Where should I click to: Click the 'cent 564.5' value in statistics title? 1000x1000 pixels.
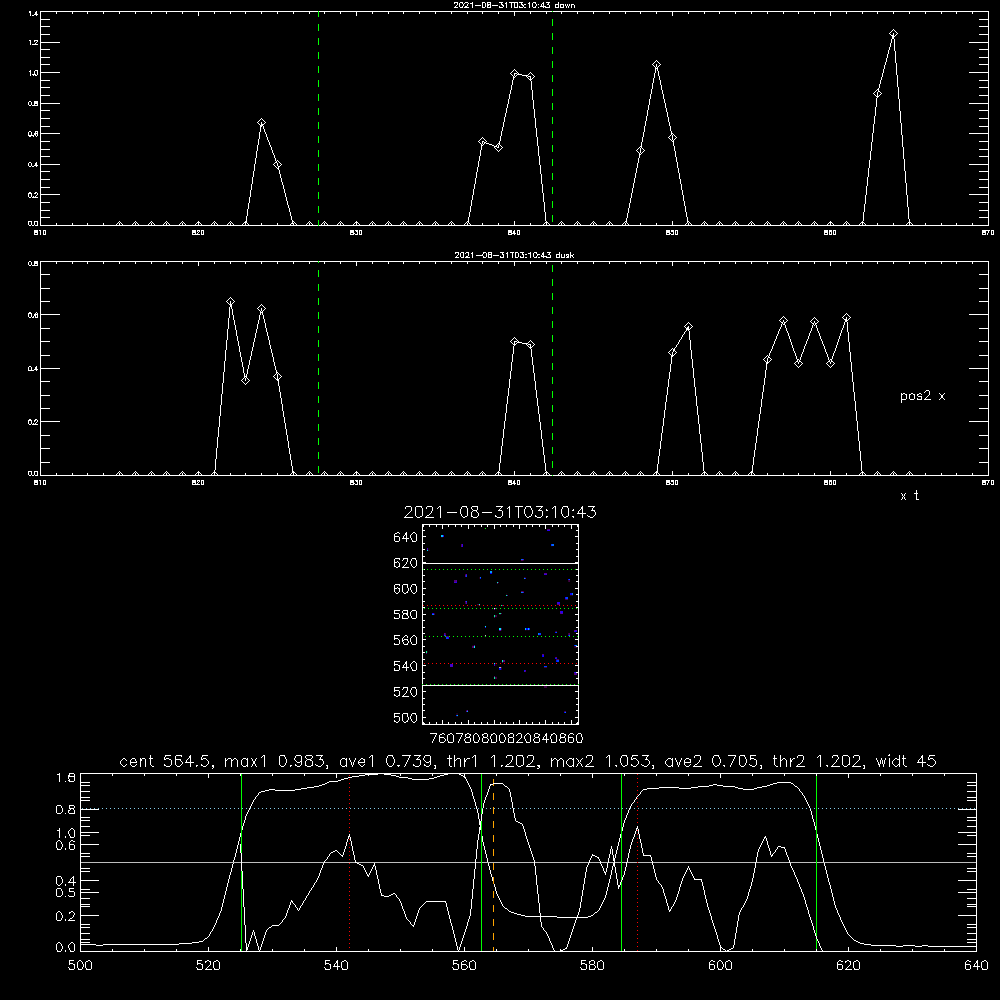pyautogui.click(x=165, y=761)
